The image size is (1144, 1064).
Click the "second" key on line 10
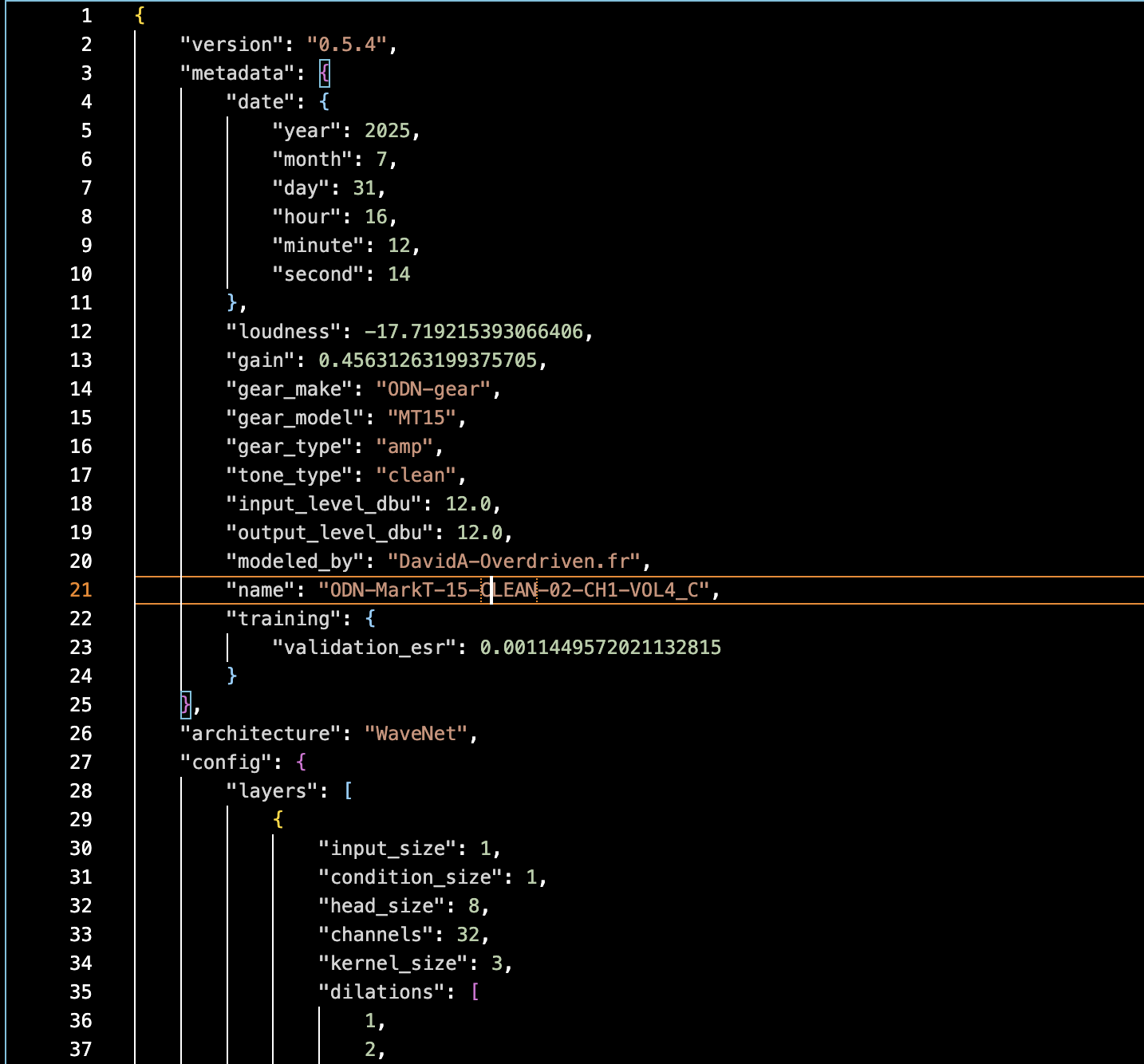[318, 274]
